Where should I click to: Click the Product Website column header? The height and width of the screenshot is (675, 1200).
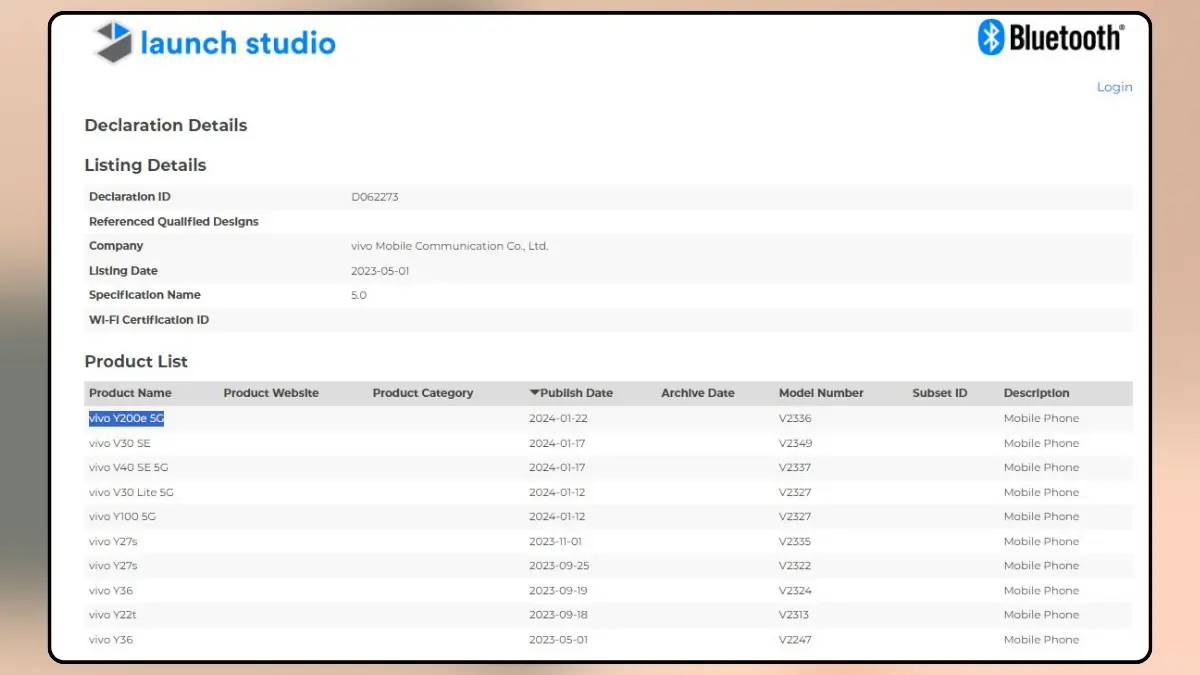(x=271, y=393)
